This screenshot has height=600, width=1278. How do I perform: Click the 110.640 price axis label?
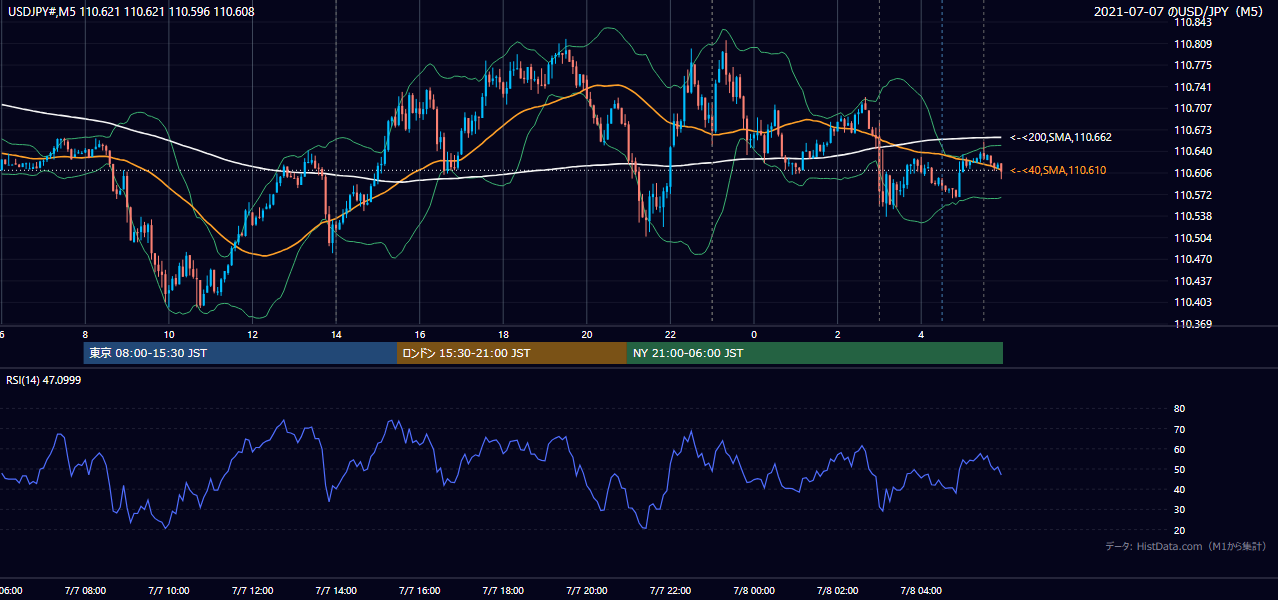coord(1192,152)
